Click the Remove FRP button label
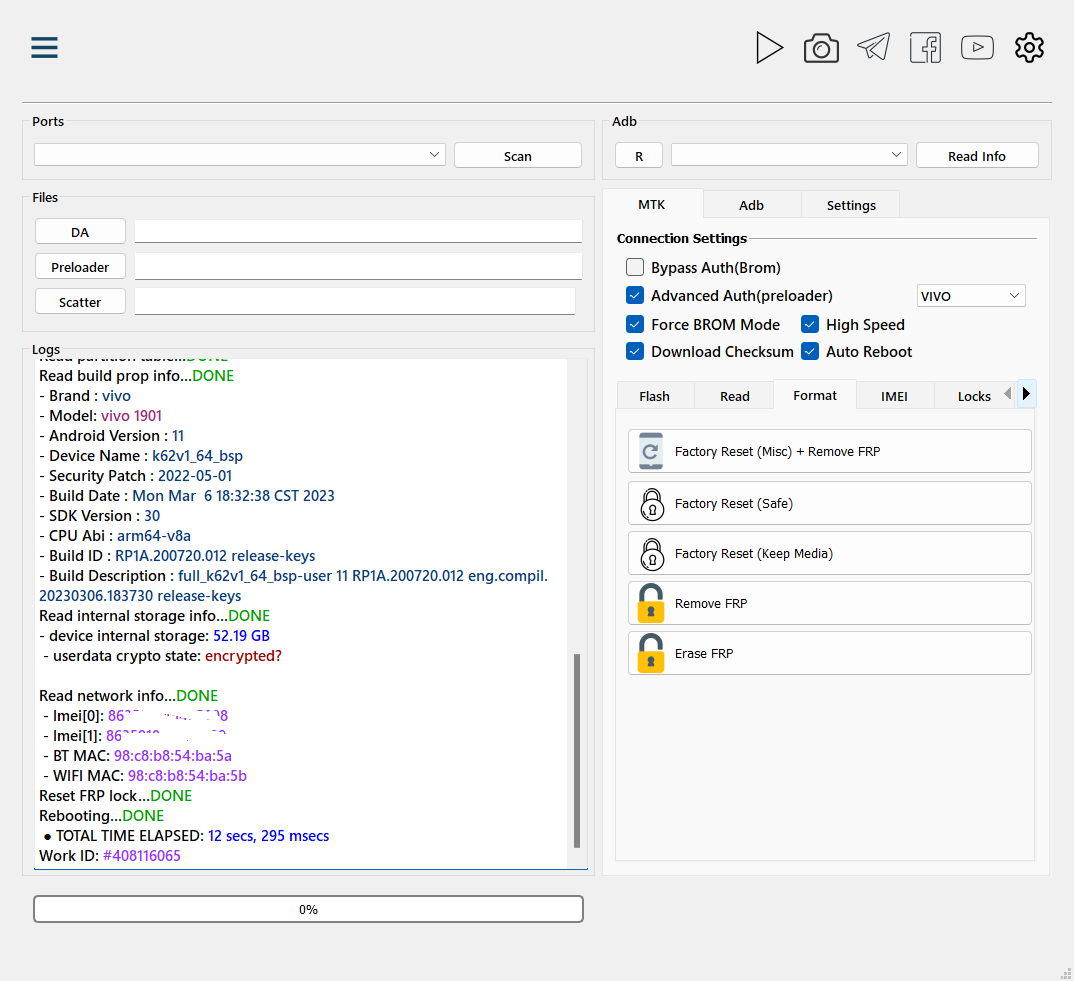 coord(711,603)
